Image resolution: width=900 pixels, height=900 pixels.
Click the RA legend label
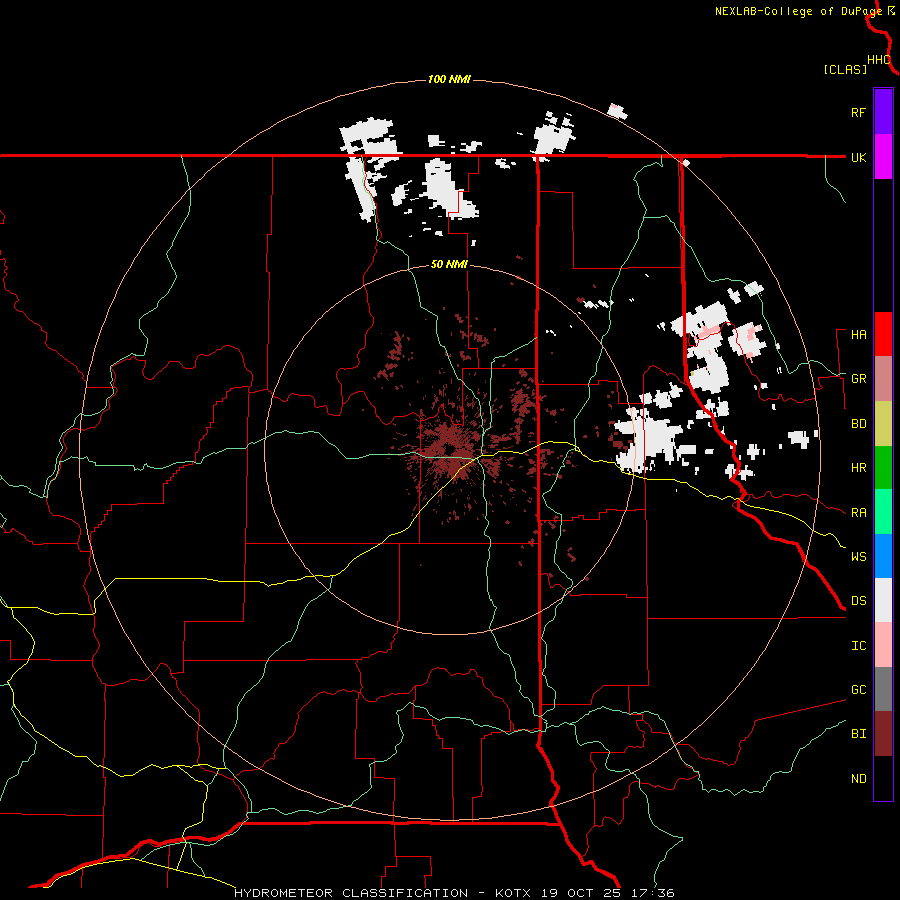(x=858, y=512)
